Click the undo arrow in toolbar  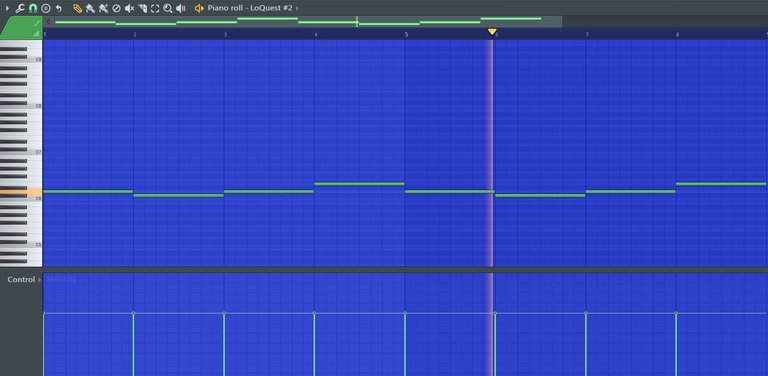tap(59, 8)
